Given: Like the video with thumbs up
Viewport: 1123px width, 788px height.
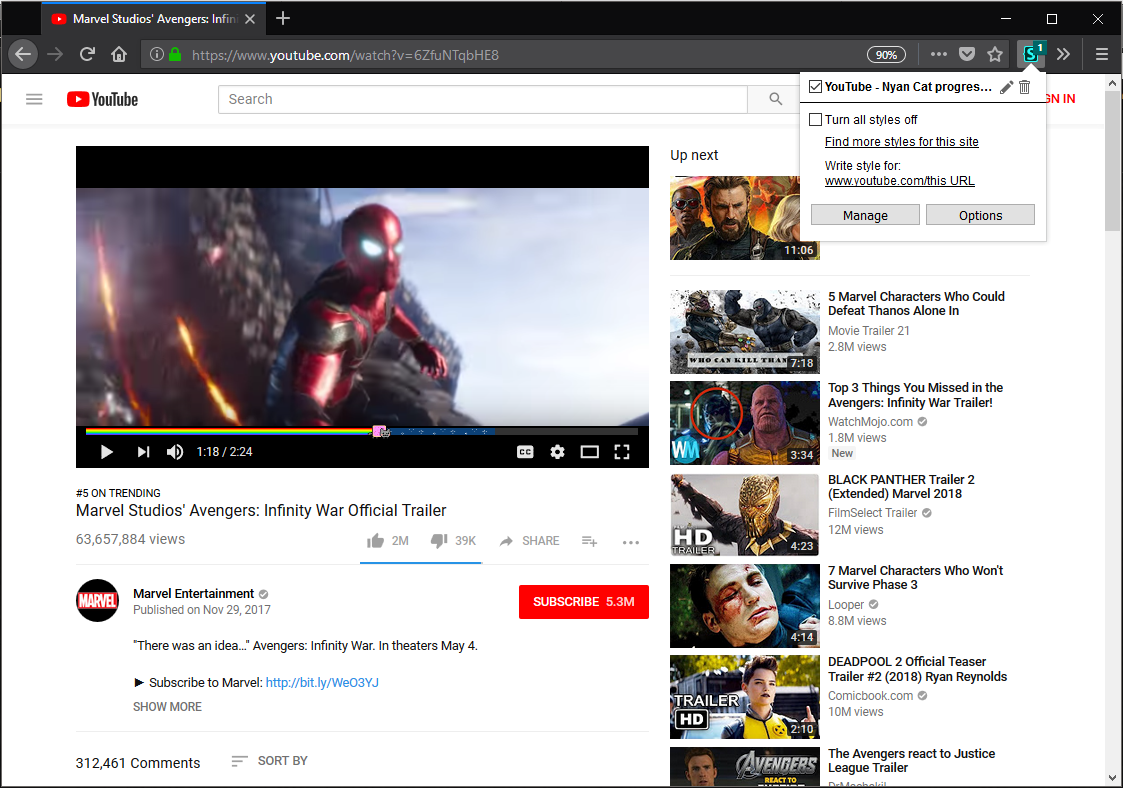Looking at the screenshot, I should [x=387, y=541].
